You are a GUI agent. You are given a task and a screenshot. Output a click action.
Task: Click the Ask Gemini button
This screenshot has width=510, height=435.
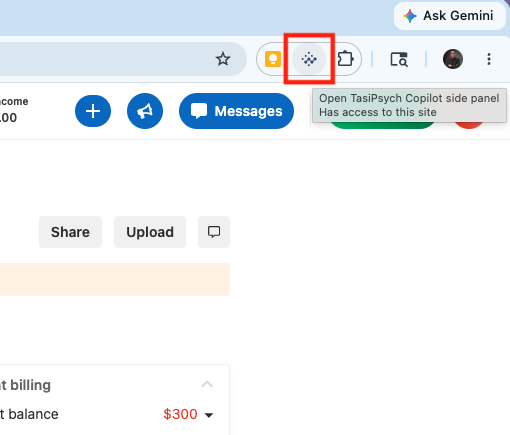point(450,16)
